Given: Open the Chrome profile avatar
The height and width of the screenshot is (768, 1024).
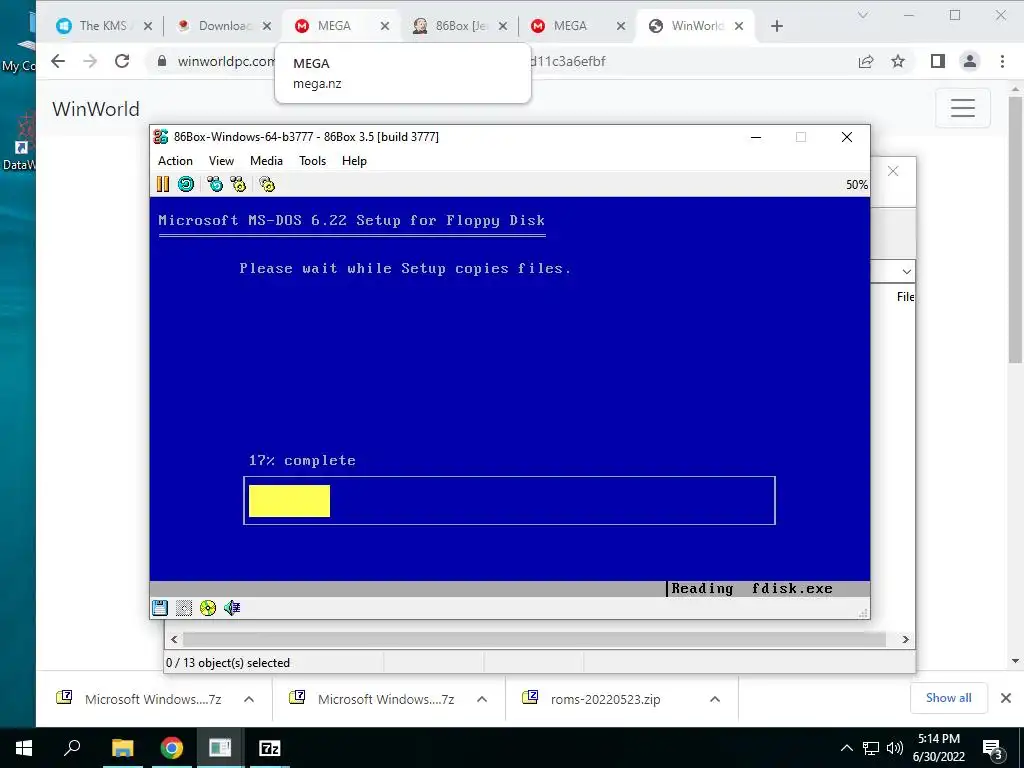Looking at the screenshot, I should pyautogui.click(x=970, y=61).
